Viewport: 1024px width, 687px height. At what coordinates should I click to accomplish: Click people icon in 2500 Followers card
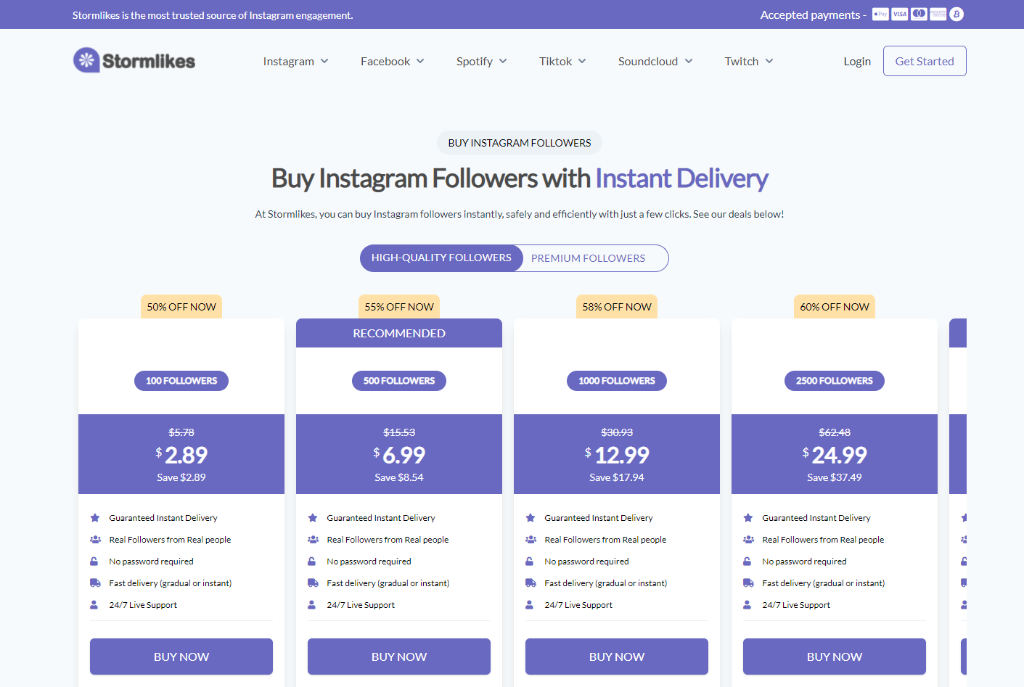[748, 539]
